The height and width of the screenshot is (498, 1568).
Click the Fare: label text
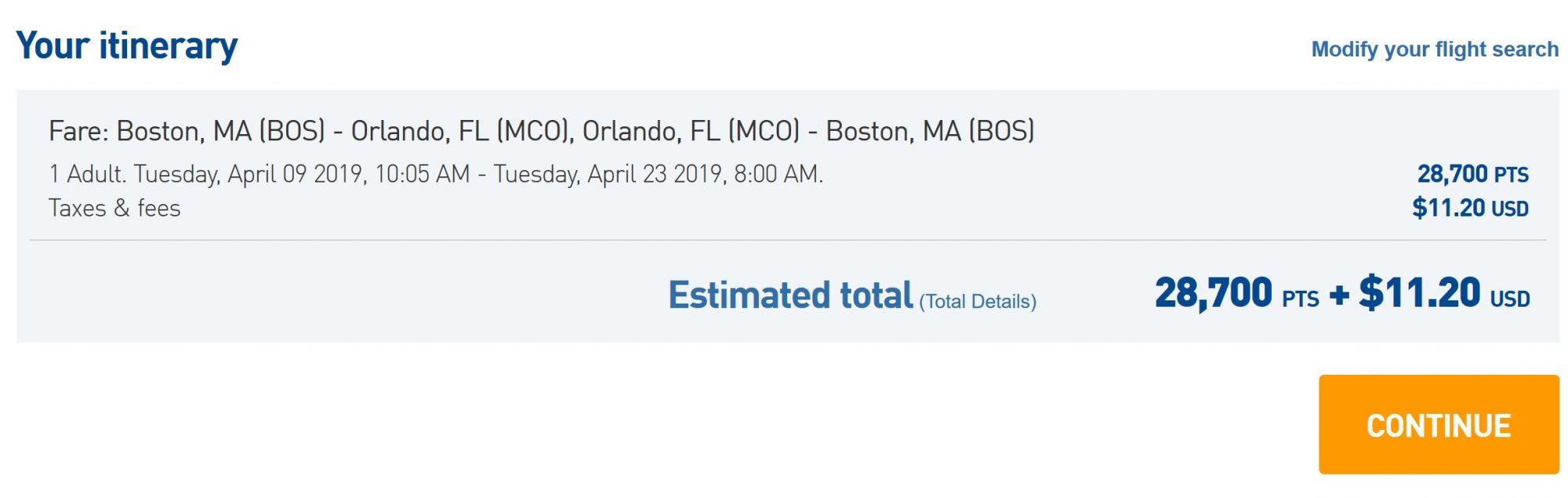click(x=78, y=131)
